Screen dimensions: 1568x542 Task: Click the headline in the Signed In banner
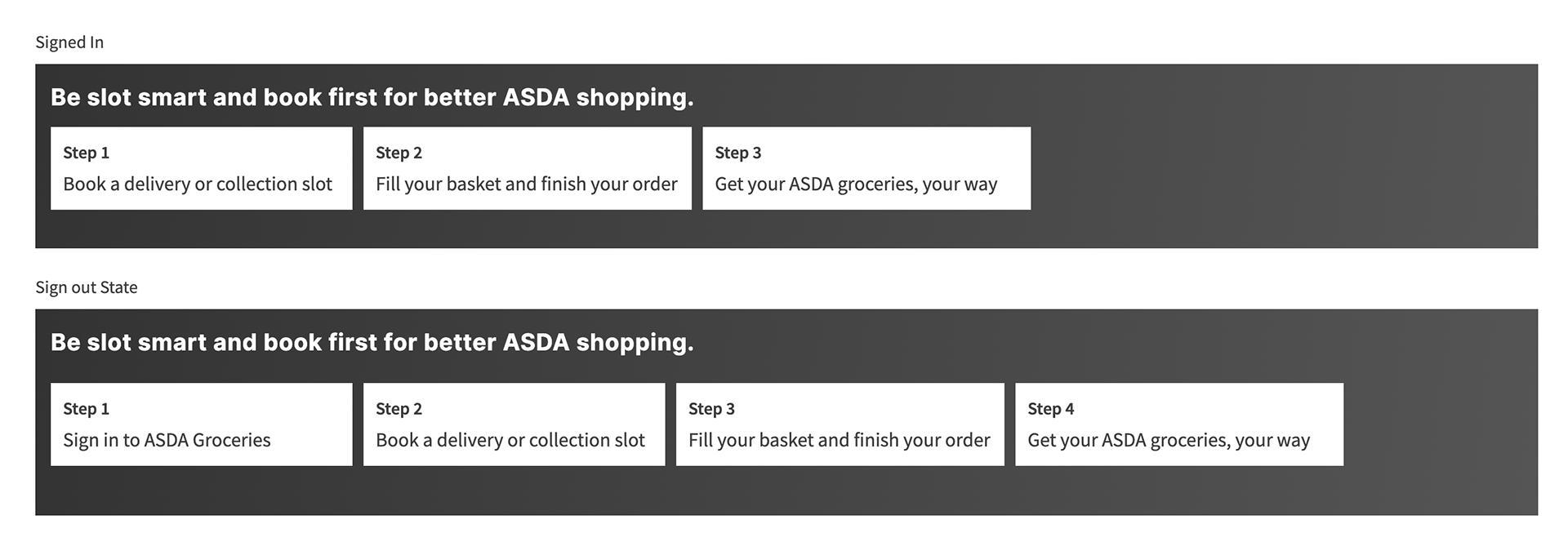[x=372, y=97]
